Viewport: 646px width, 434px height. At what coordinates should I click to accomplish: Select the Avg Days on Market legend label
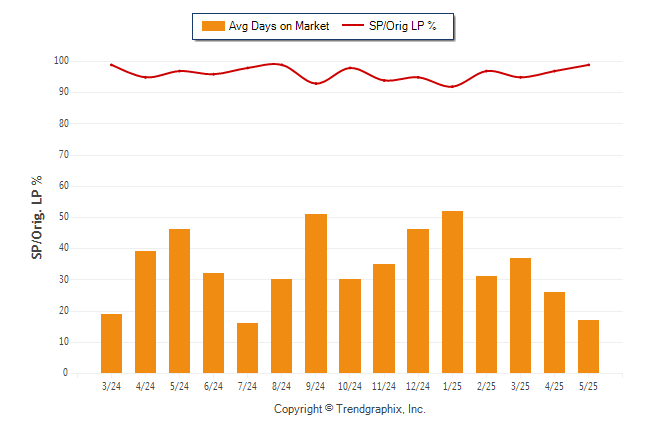[x=279, y=26]
